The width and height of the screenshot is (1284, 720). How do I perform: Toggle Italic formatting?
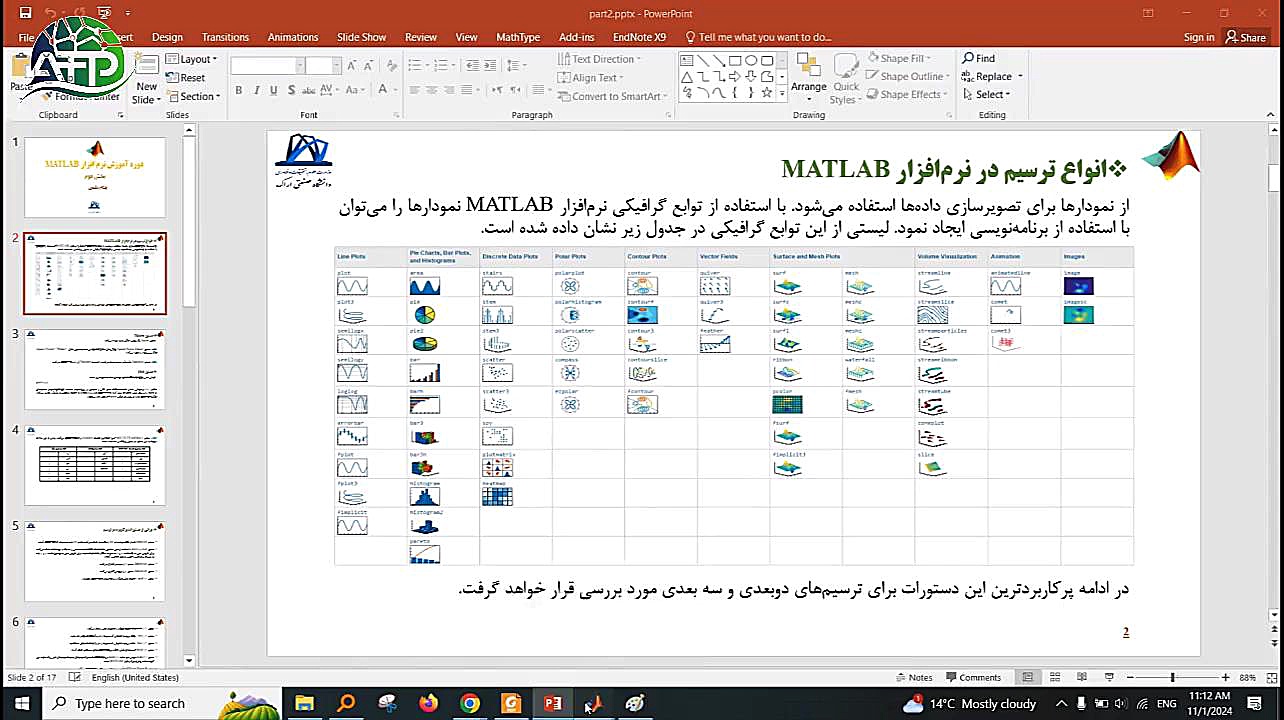click(x=256, y=90)
